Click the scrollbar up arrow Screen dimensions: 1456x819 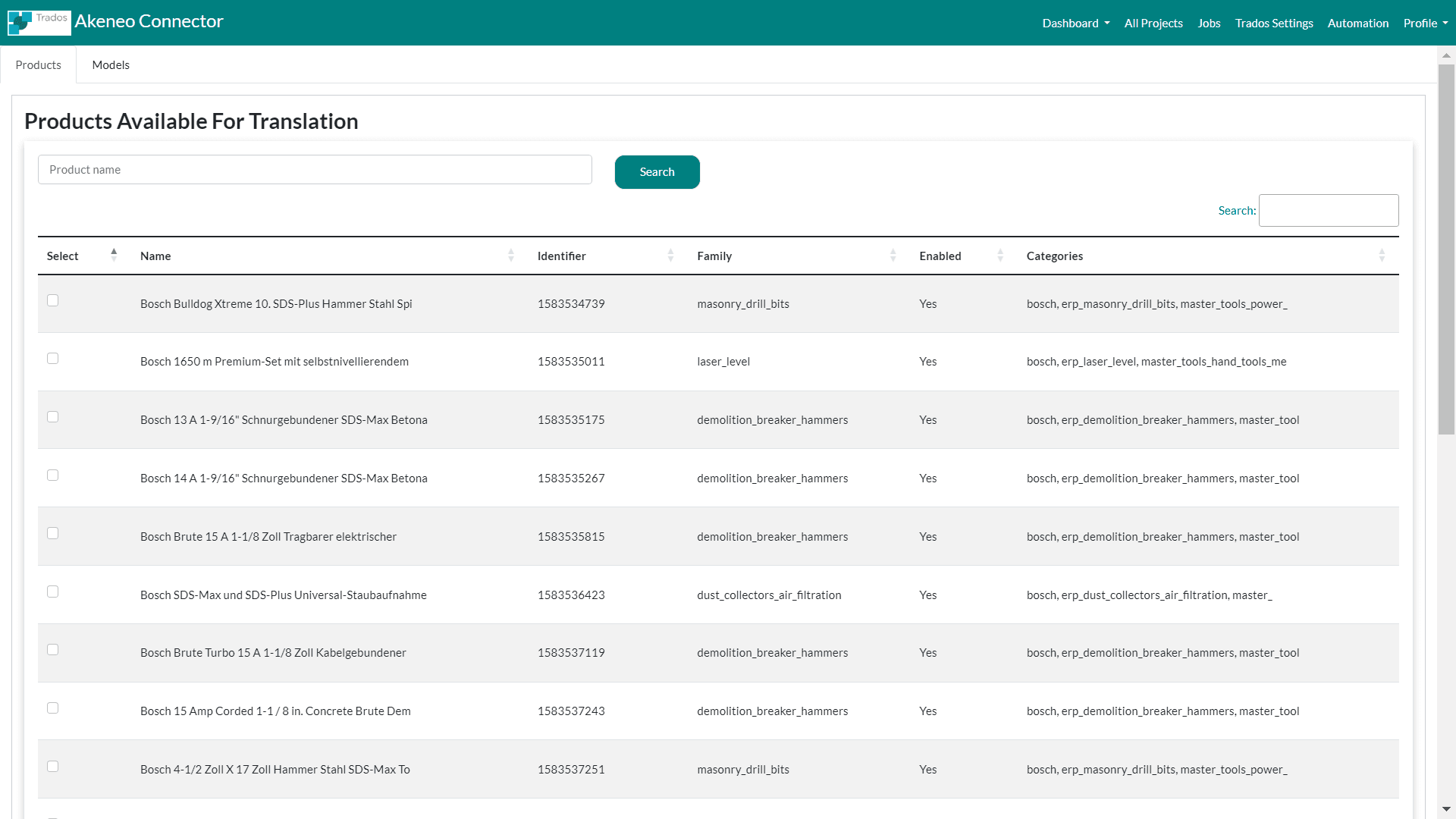(x=1446, y=55)
